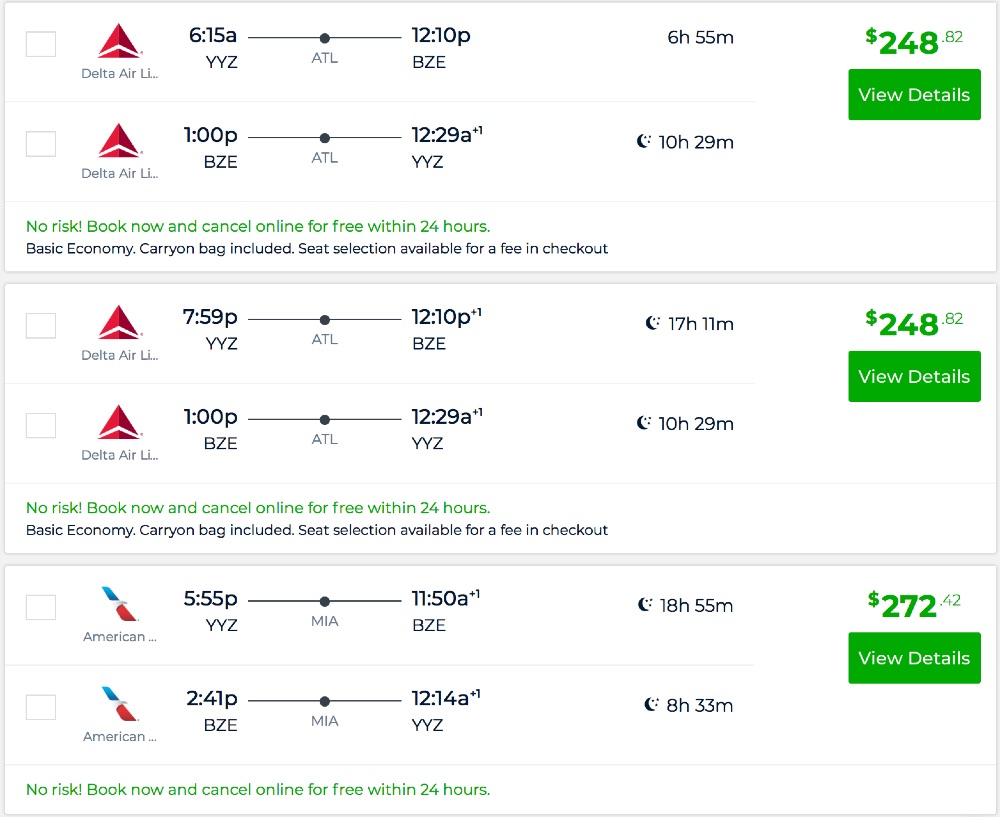This screenshot has width=1000, height=817.
Task: Click the moon icon beside 18h 55m duration
Action: pyautogui.click(x=646, y=605)
